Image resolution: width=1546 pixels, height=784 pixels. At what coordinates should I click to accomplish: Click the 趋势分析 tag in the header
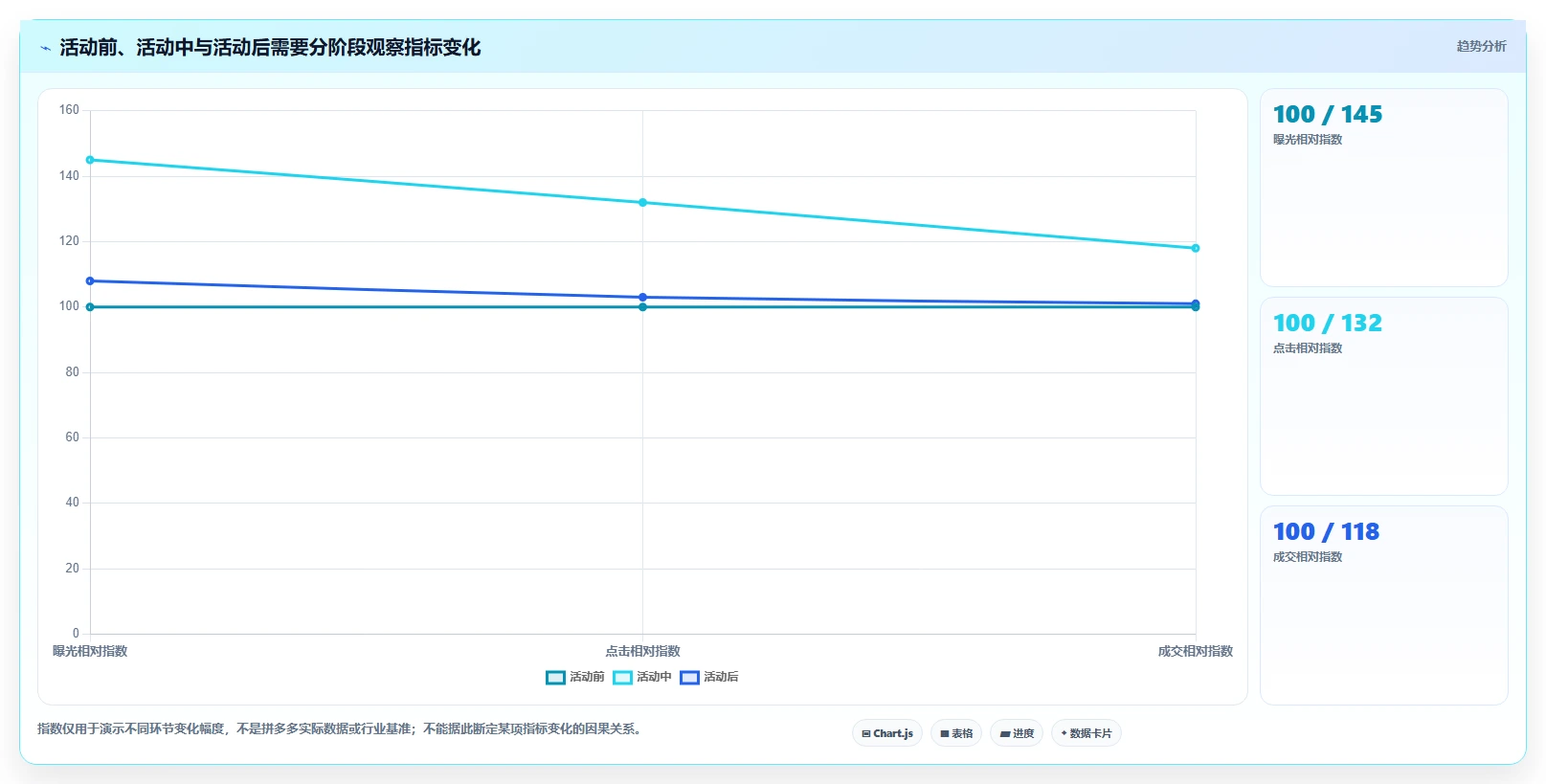click(1481, 46)
